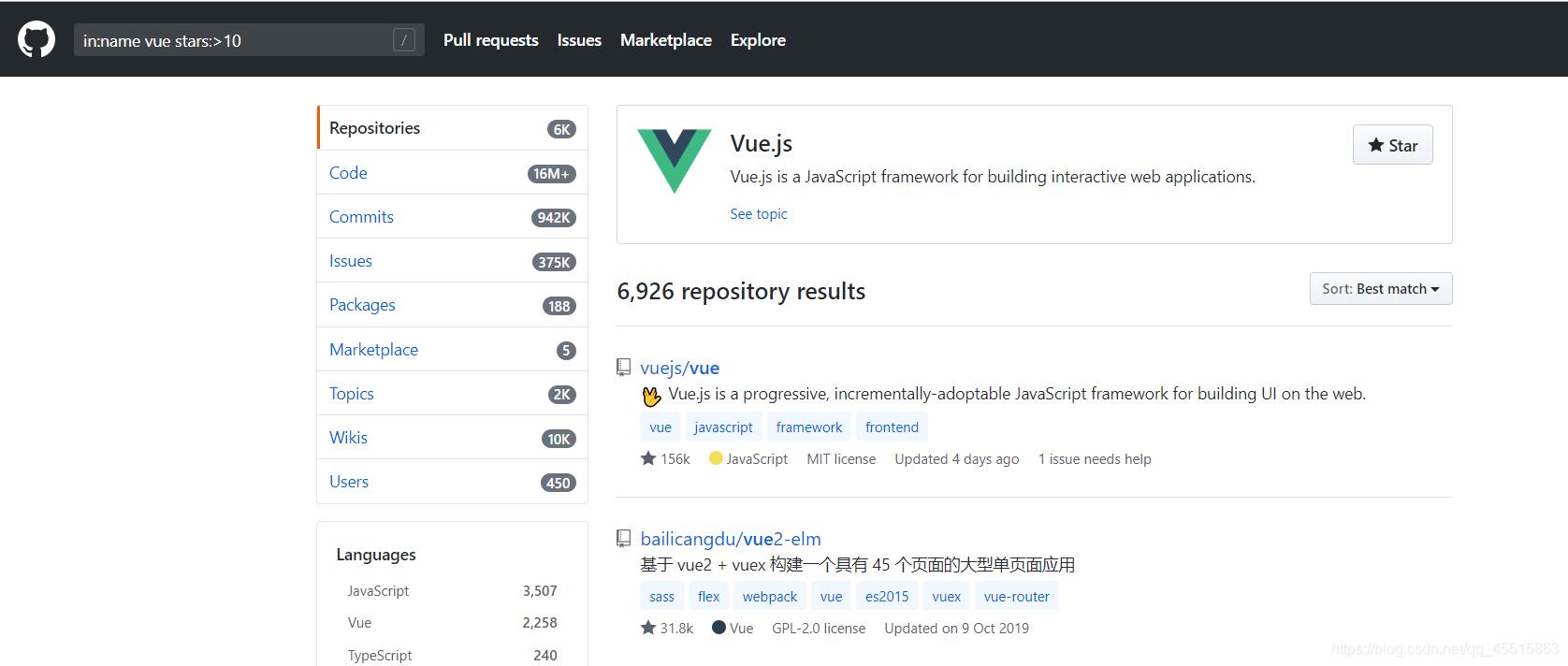
Task: Focus the search field with 'in:name vue stars:>10'
Action: click(249, 40)
